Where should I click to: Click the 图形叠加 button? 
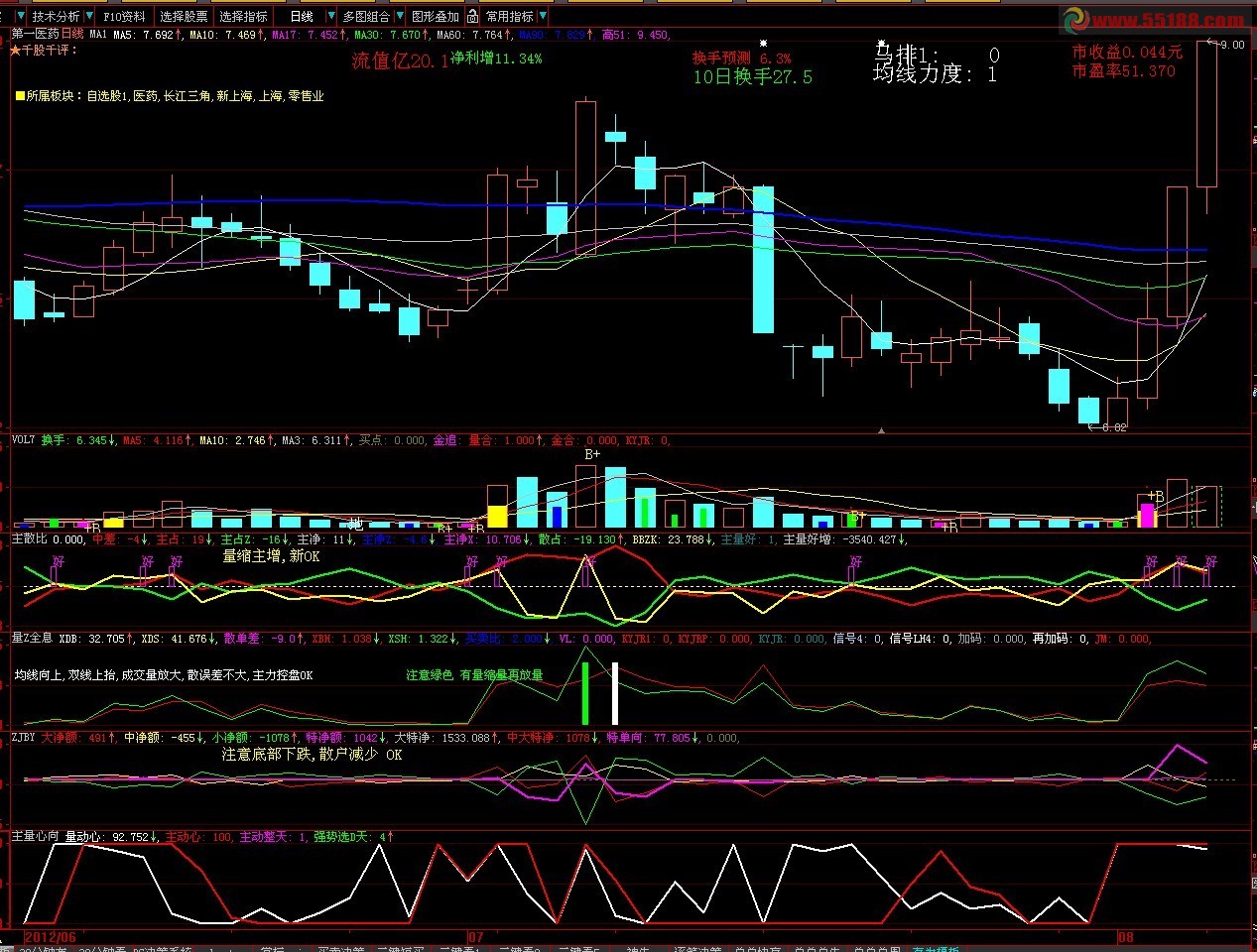click(x=435, y=16)
